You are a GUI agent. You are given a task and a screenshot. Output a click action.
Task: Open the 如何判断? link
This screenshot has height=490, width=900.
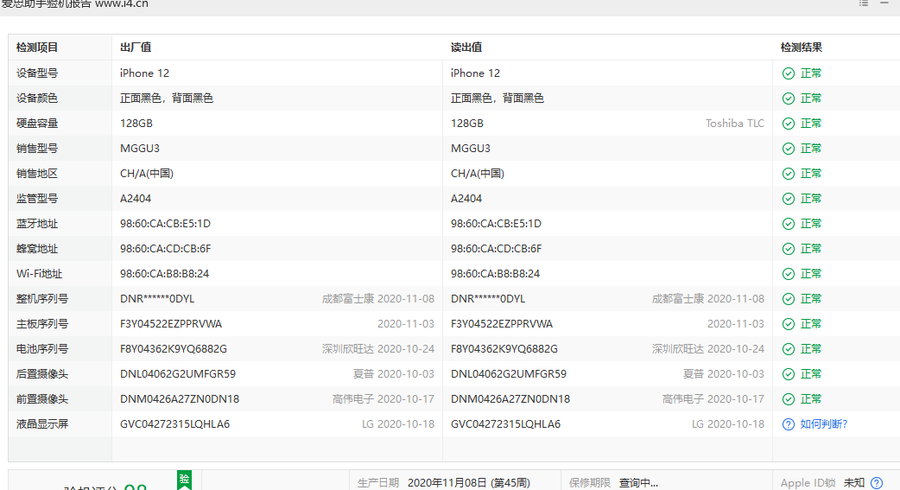coord(824,424)
